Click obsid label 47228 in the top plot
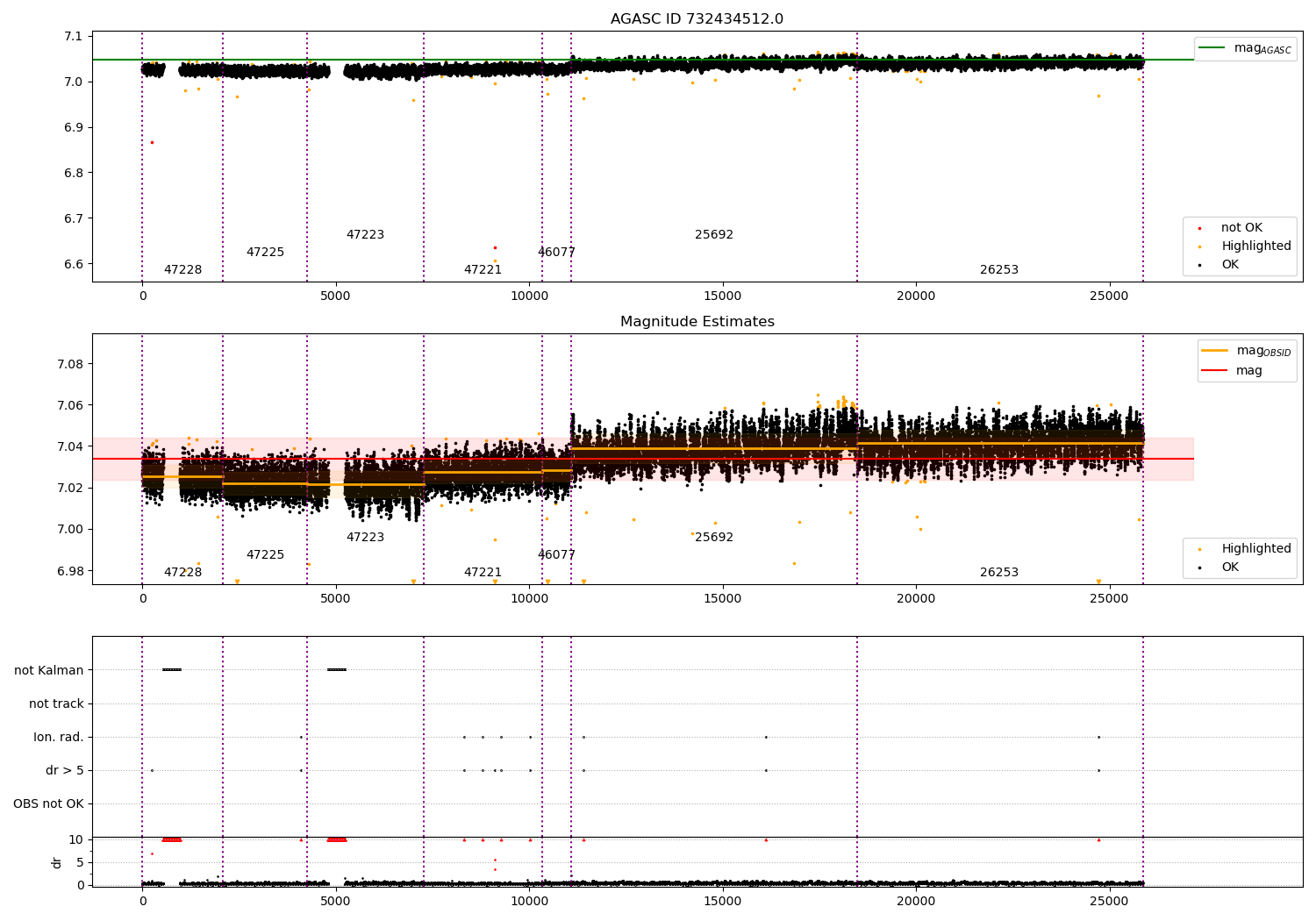The image size is (1316, 921). [x=182, y=270]
